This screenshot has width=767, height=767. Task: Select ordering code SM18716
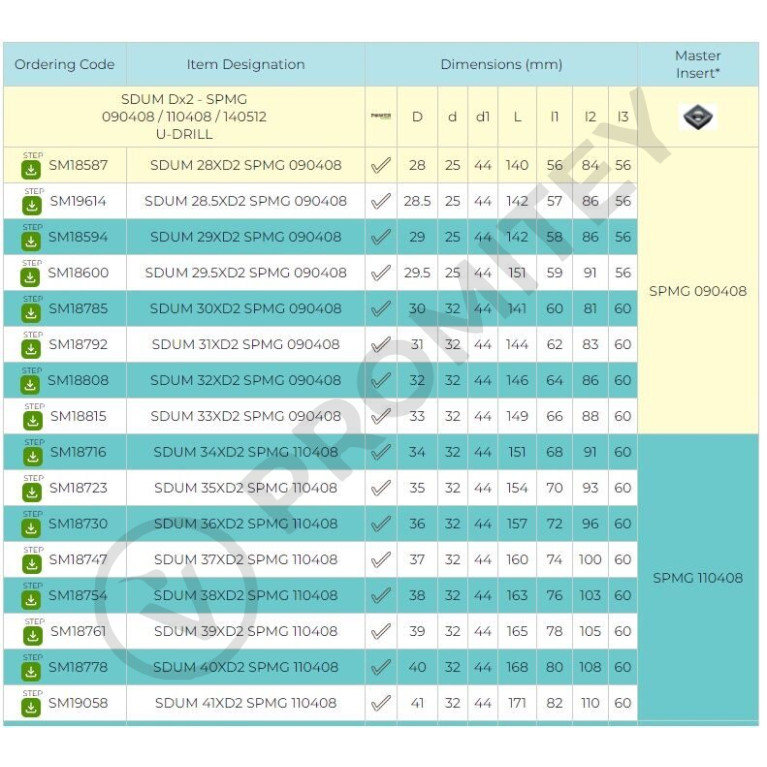78,452
